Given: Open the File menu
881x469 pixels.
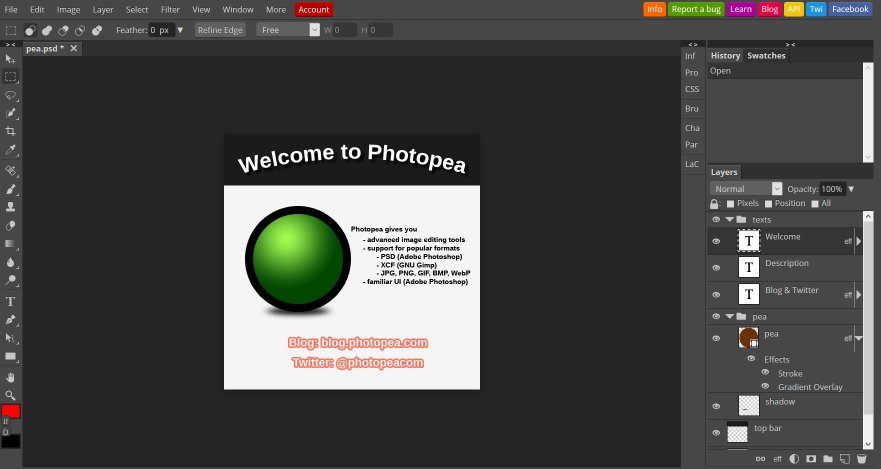Looking at the screenshot, I should (11, 10).
